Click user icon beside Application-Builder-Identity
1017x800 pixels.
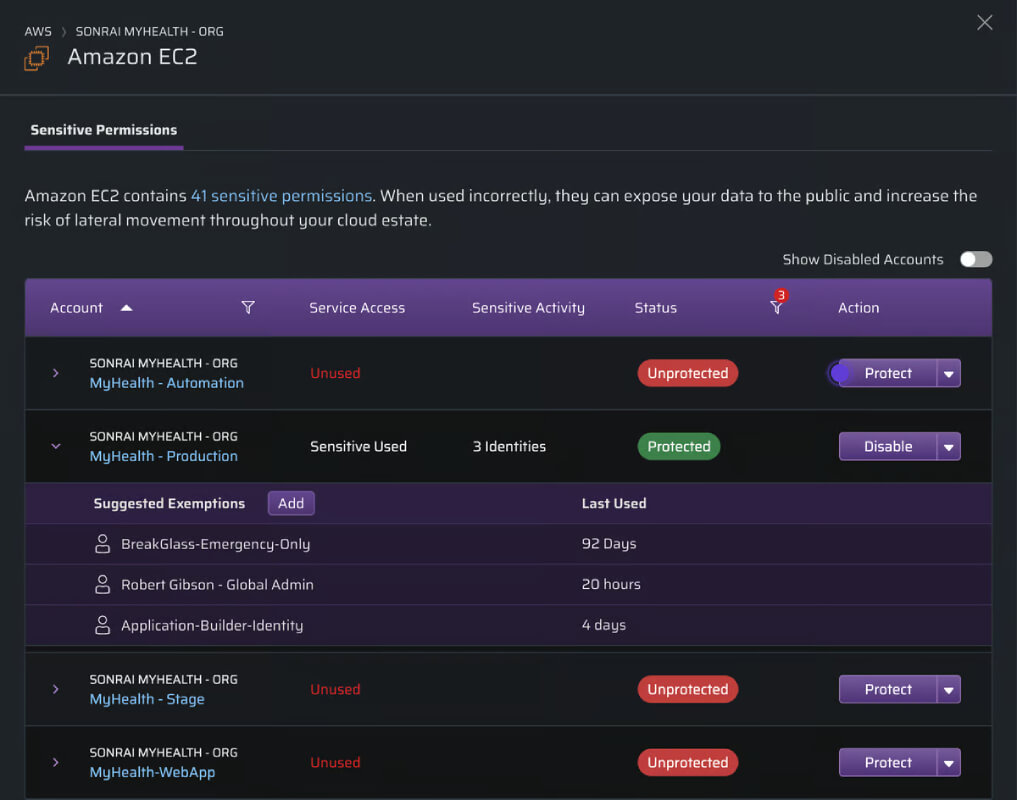tap(102, 625)
